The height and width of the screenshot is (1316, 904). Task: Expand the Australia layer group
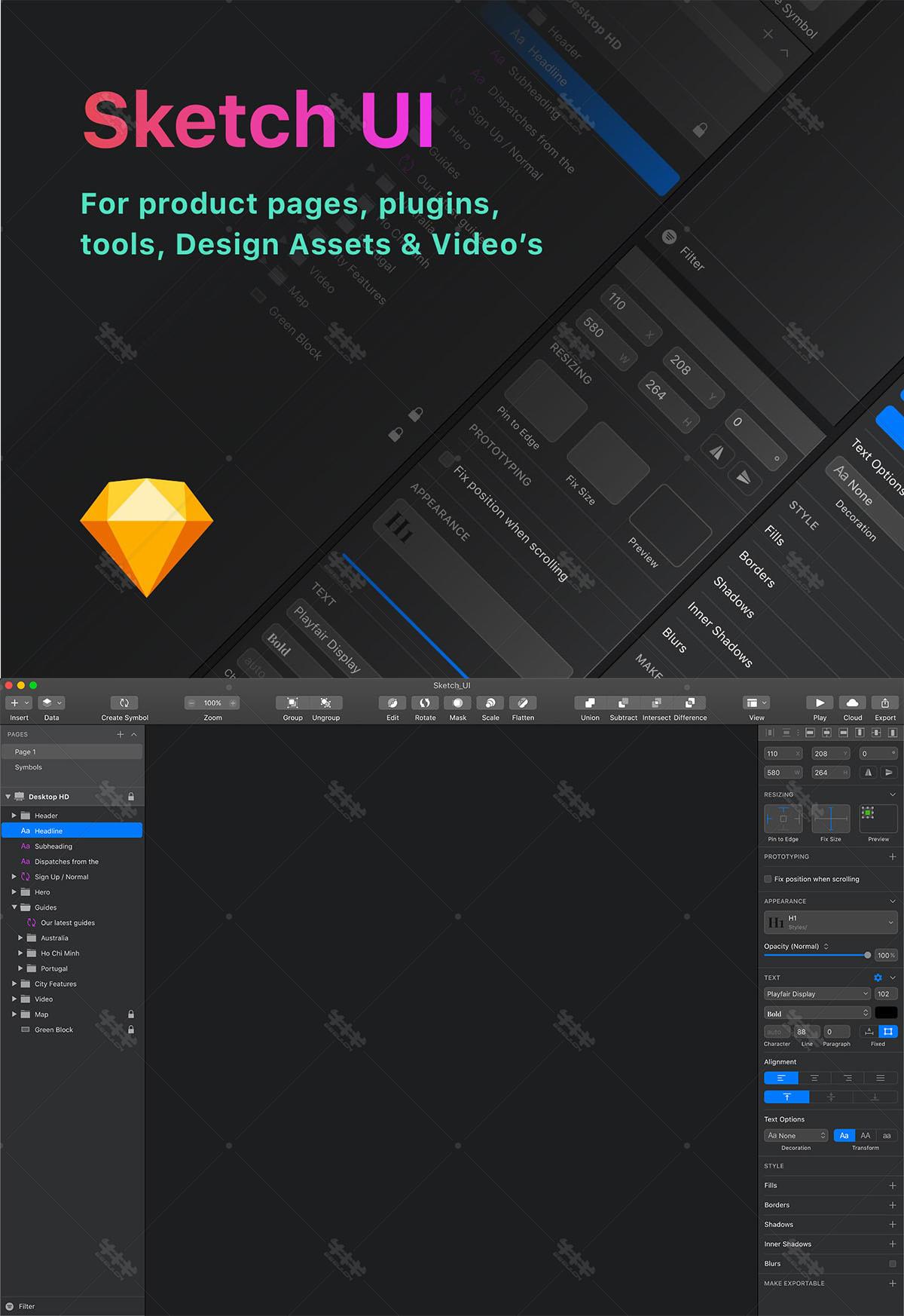[x=20, y=938]
